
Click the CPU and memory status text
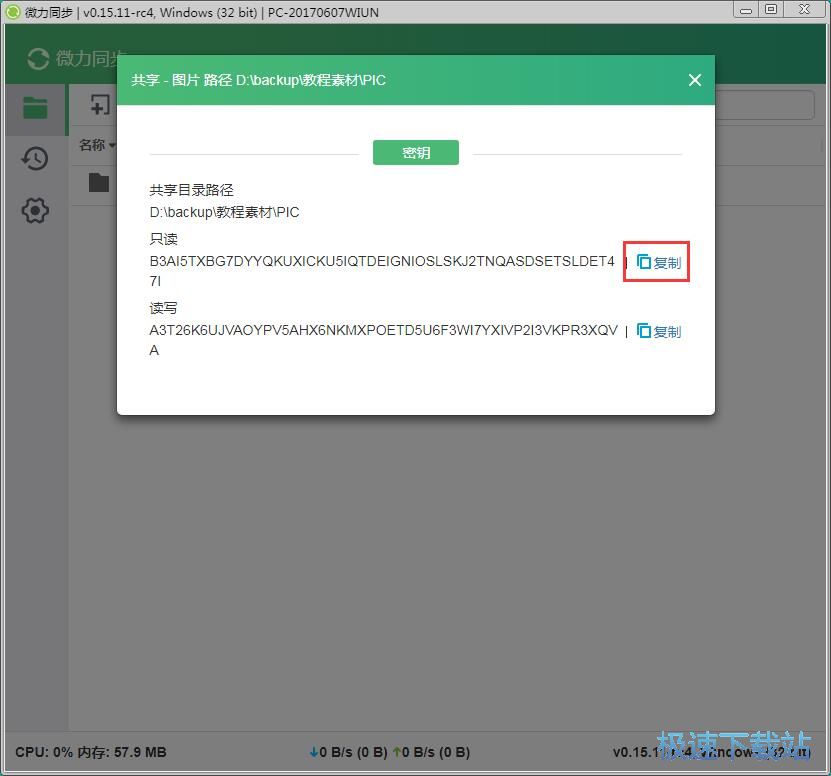(91, 752)
